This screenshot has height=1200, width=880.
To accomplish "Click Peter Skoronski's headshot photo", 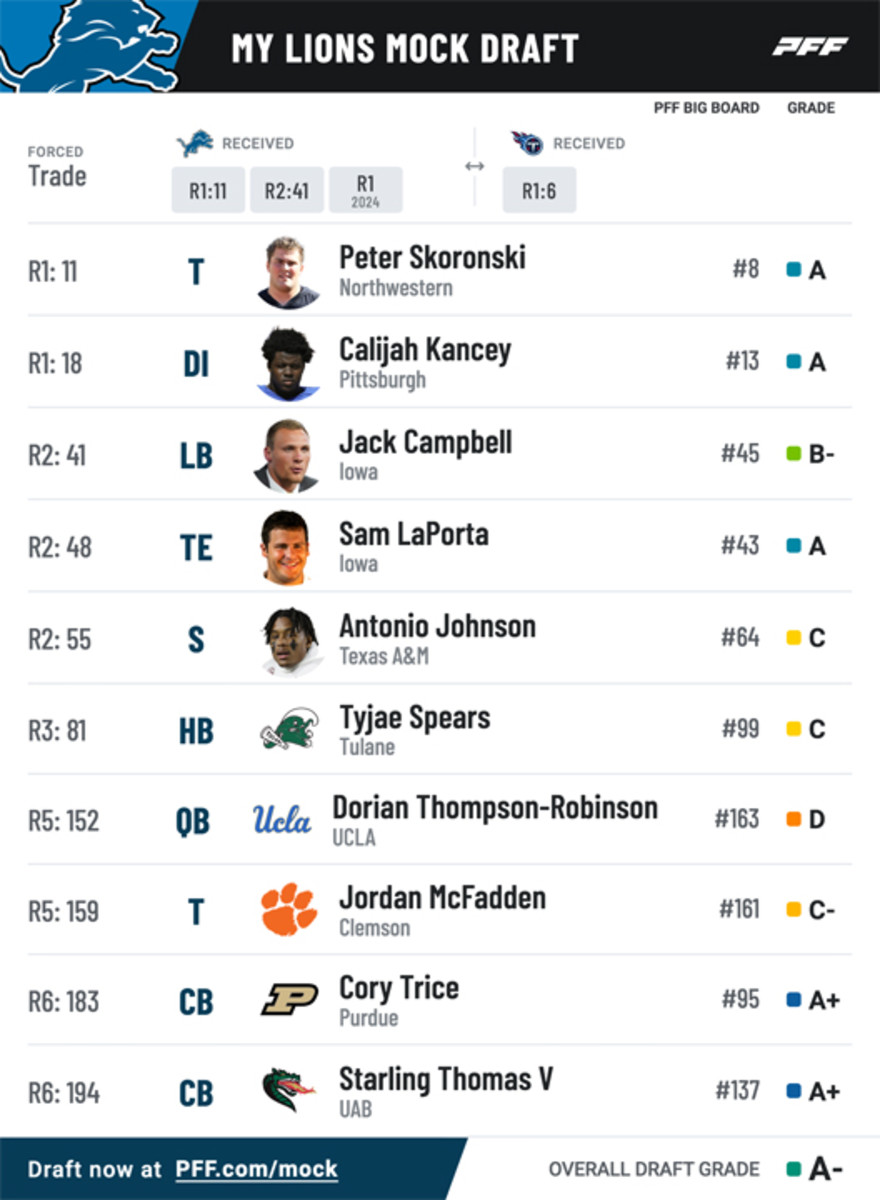I will (x=288, y=271).
